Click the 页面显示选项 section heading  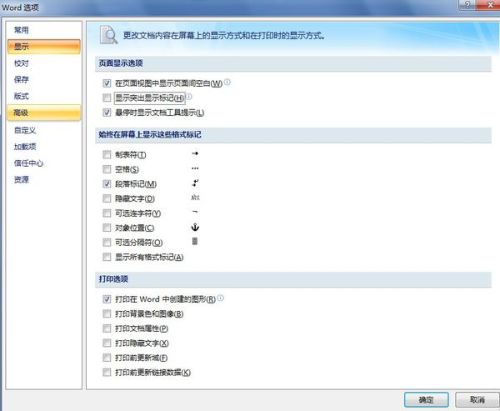(x=121, y=63)
